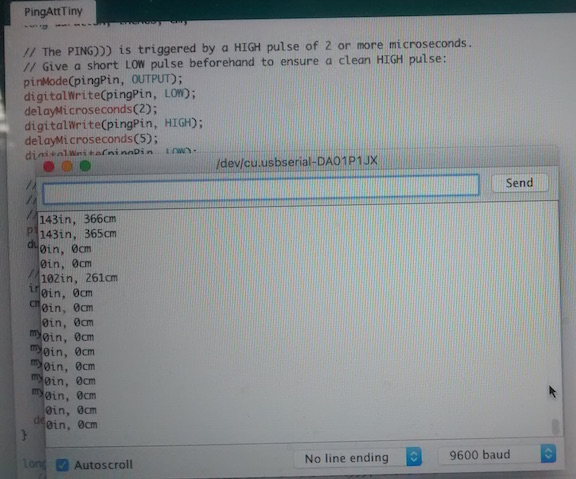Maximize serial monitor using green button
Screen dimensions: 576x479
[x=85, y=166]
